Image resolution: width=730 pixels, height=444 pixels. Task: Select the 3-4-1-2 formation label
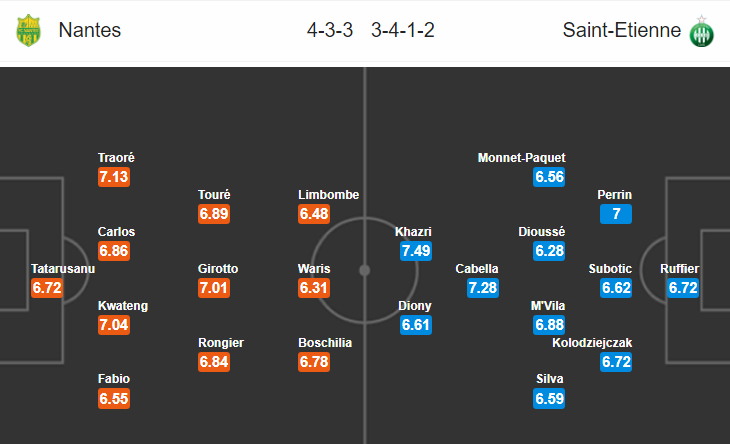[403, 30]
